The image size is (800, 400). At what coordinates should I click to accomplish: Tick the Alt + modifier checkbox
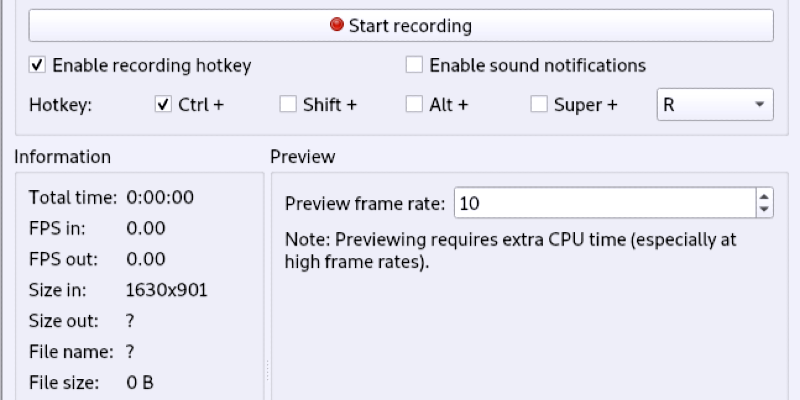(414, 104)
